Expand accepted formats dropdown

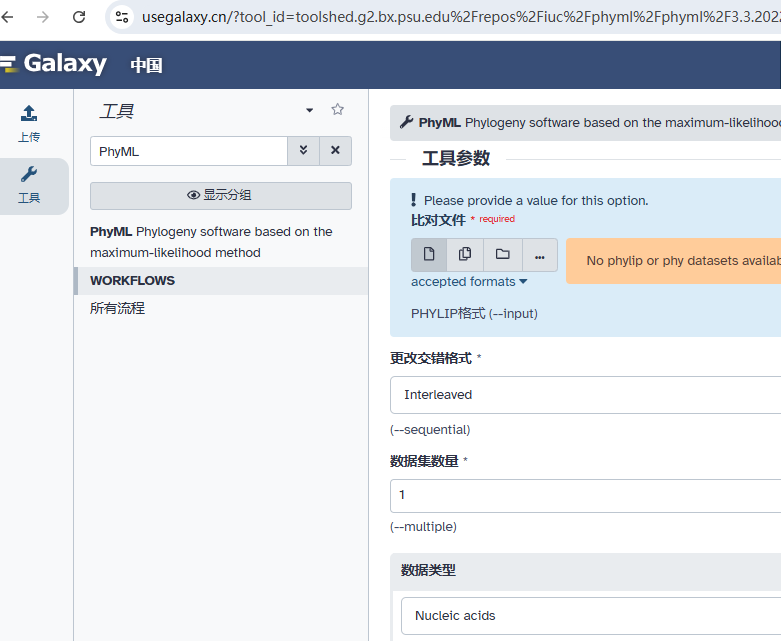click(469, 282)
